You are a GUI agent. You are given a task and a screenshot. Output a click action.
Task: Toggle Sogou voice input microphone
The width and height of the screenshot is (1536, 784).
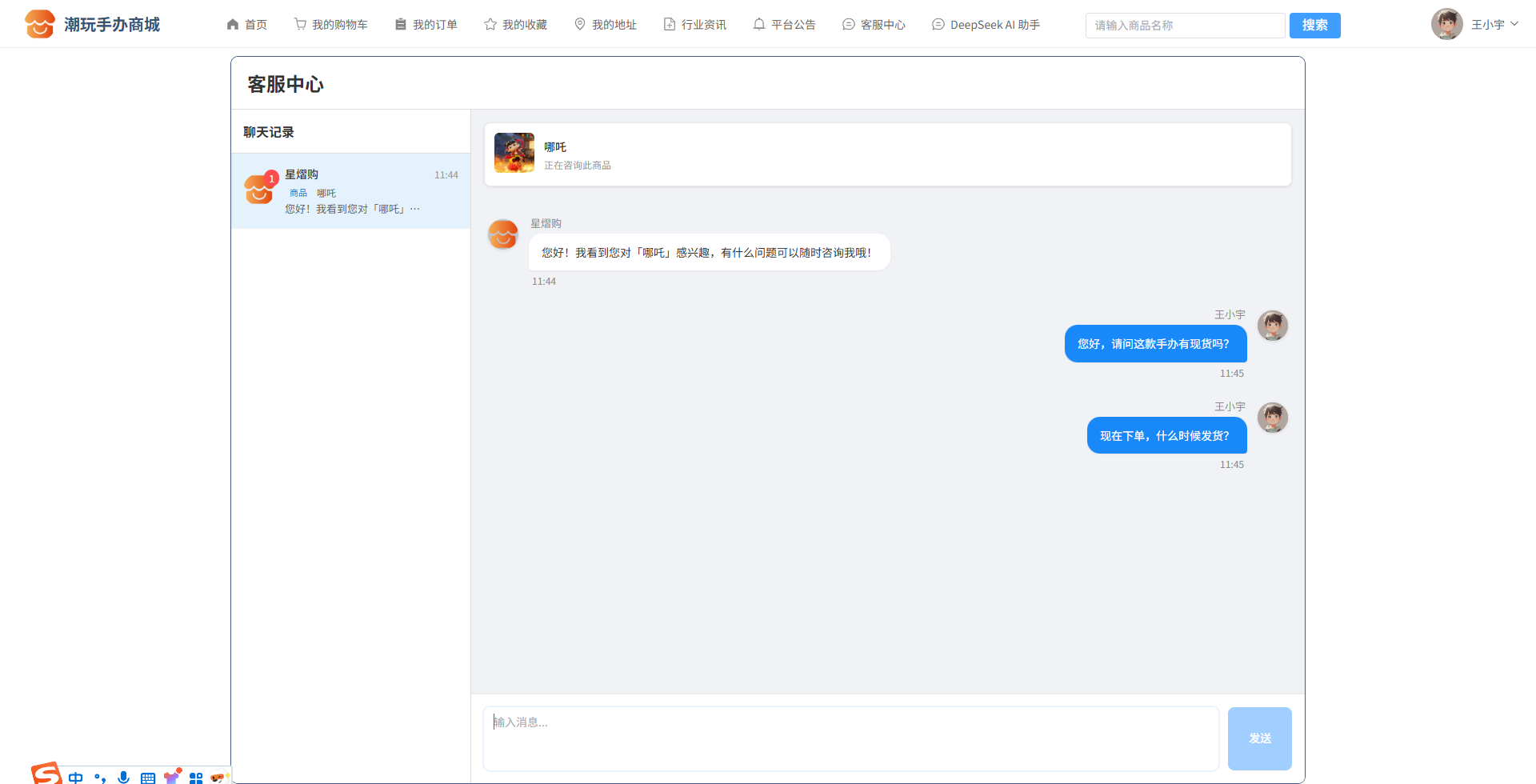[x=123, y=777]
